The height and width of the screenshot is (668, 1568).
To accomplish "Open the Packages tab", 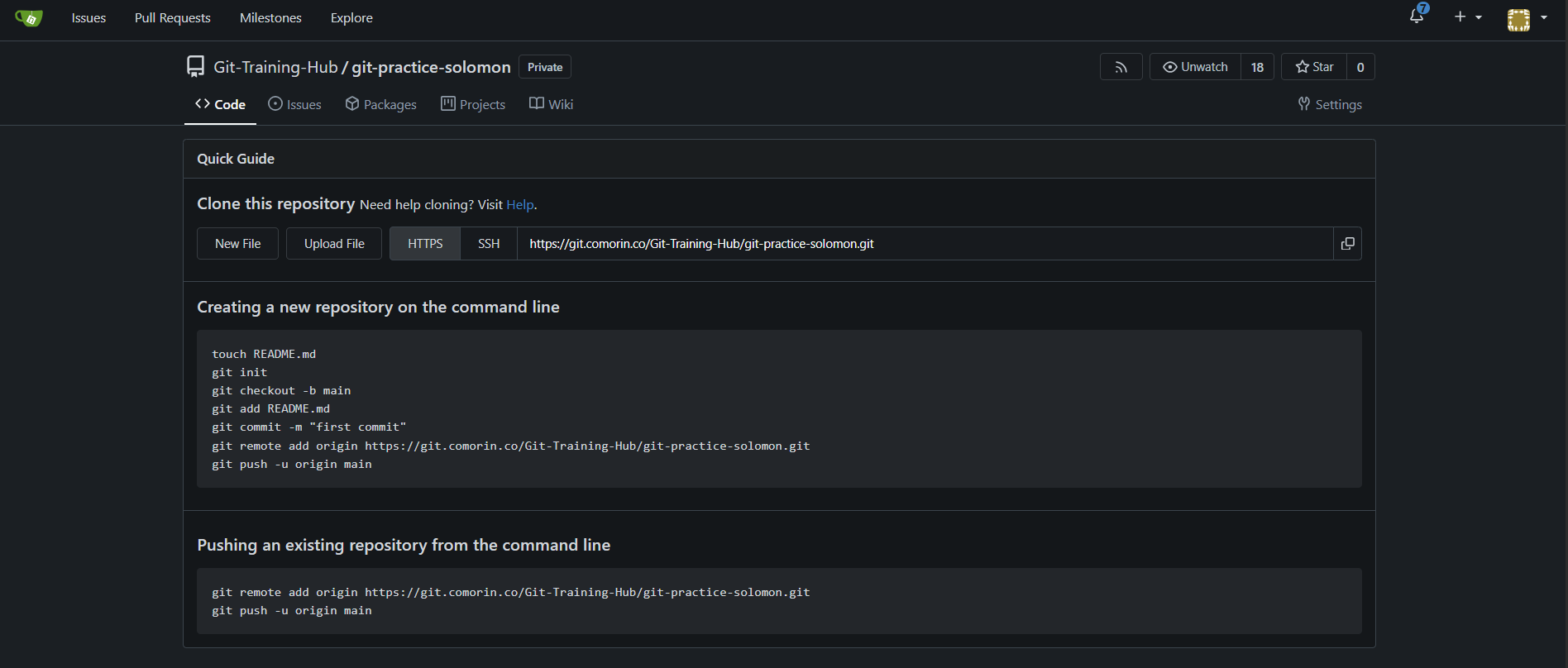I will point(381,104).
